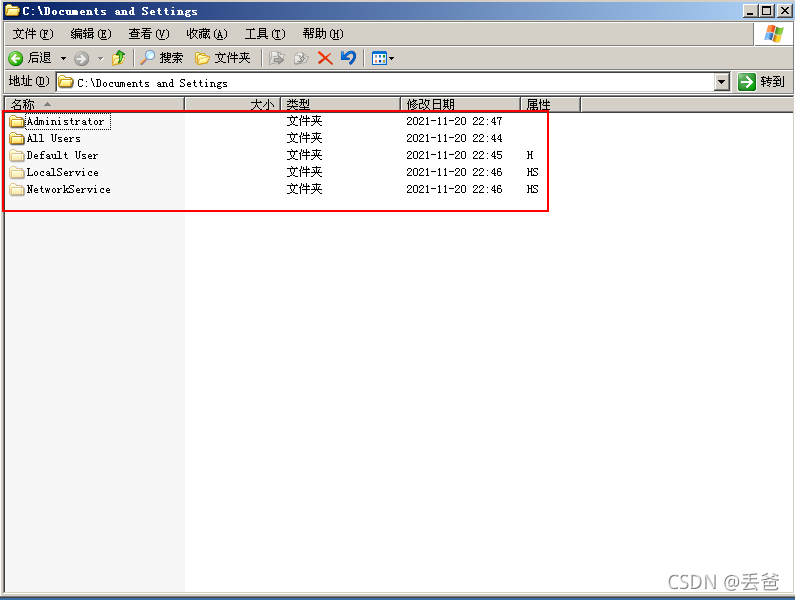Sort by the 修改日期 column header
Image resolution: width=795 pixels, height=600 pixels.
tap(461, 104)
